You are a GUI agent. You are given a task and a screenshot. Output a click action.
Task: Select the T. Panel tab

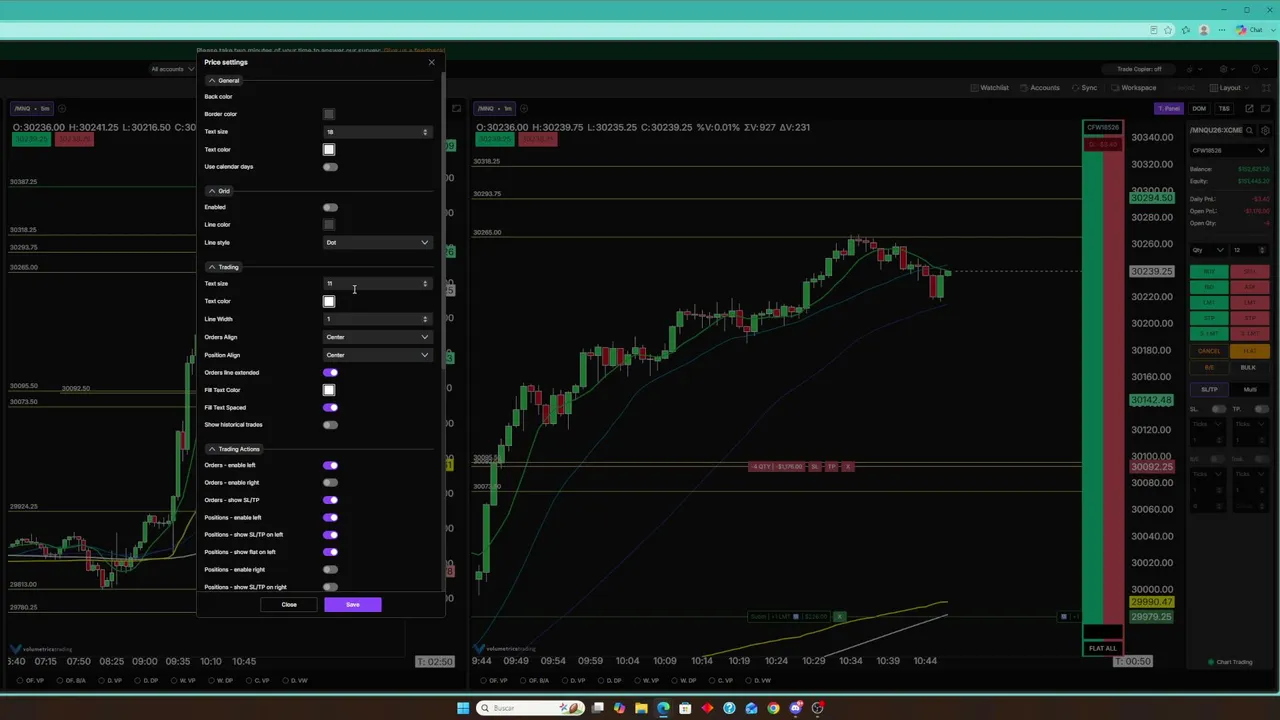coord(1168,108)
